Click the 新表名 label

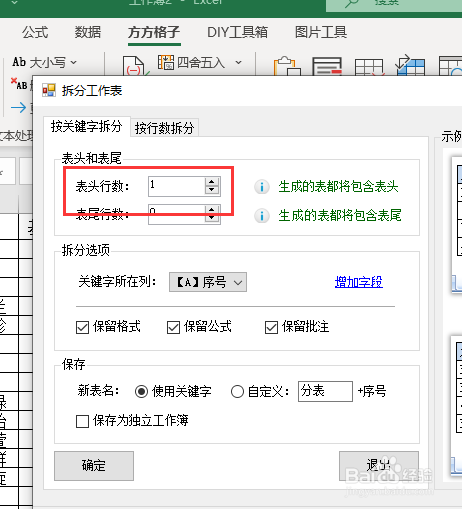click(x=98, y=390)
